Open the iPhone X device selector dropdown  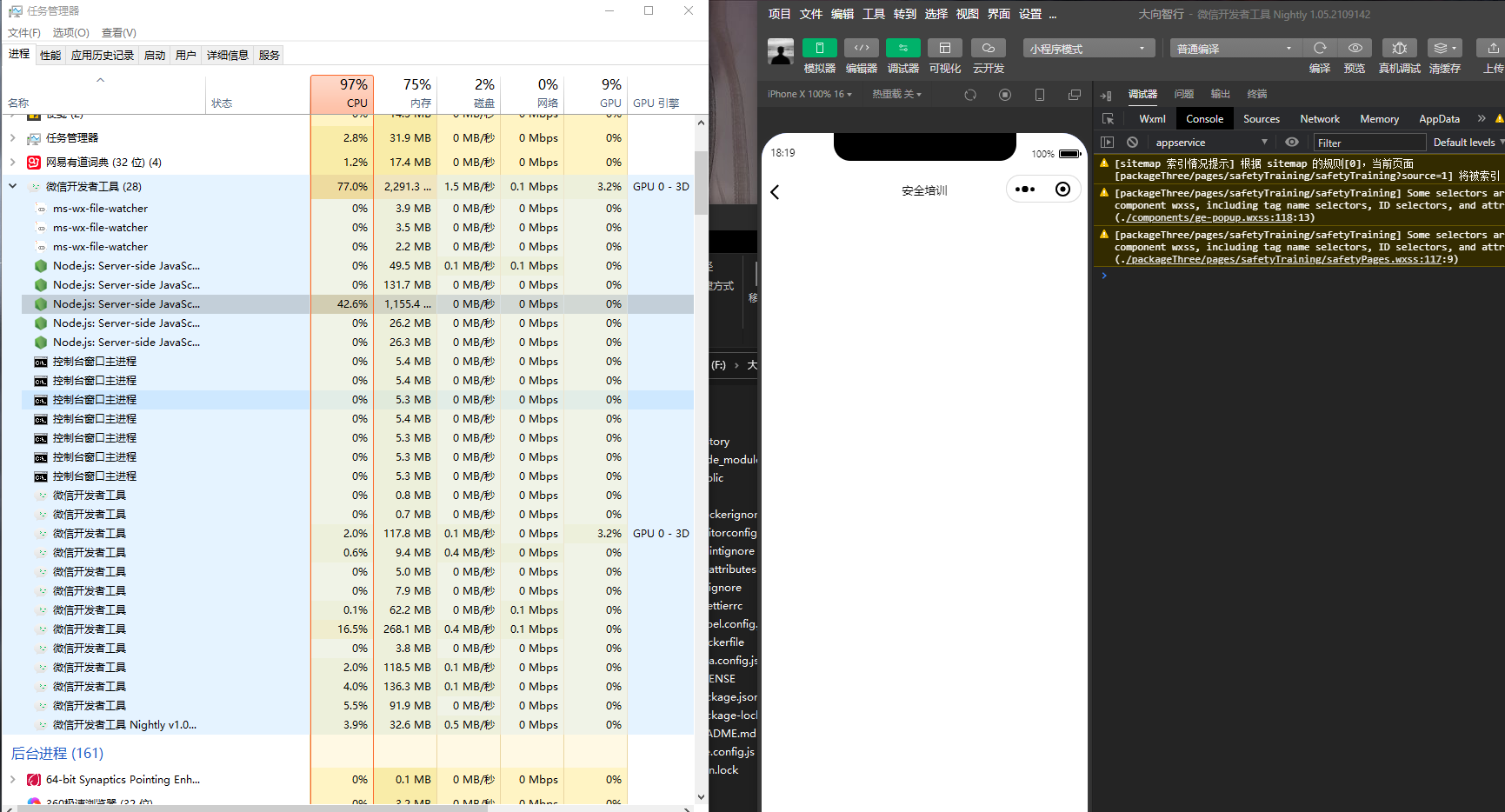[809, 94]
